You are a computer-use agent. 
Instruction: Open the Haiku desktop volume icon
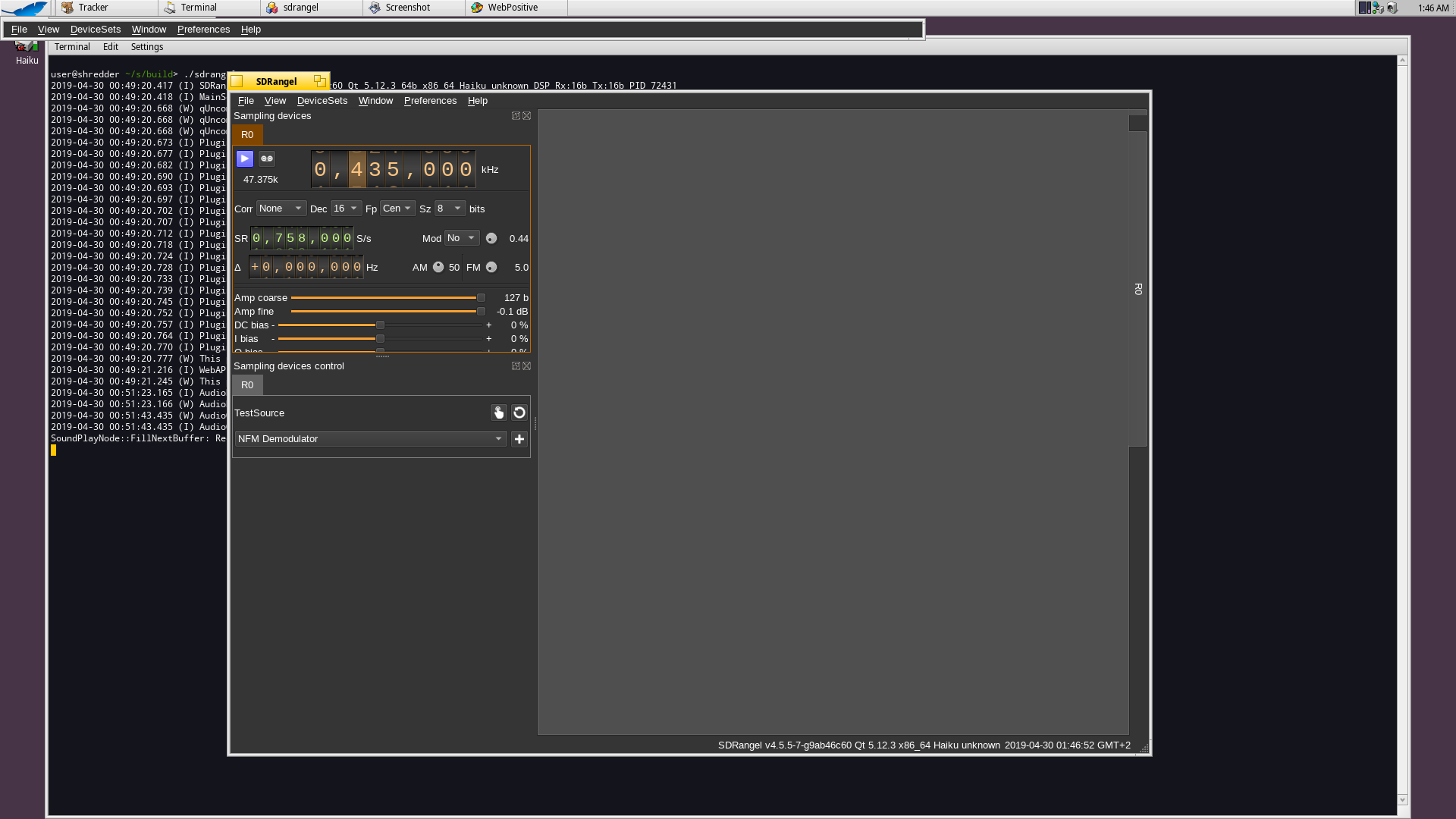(27, 52)
